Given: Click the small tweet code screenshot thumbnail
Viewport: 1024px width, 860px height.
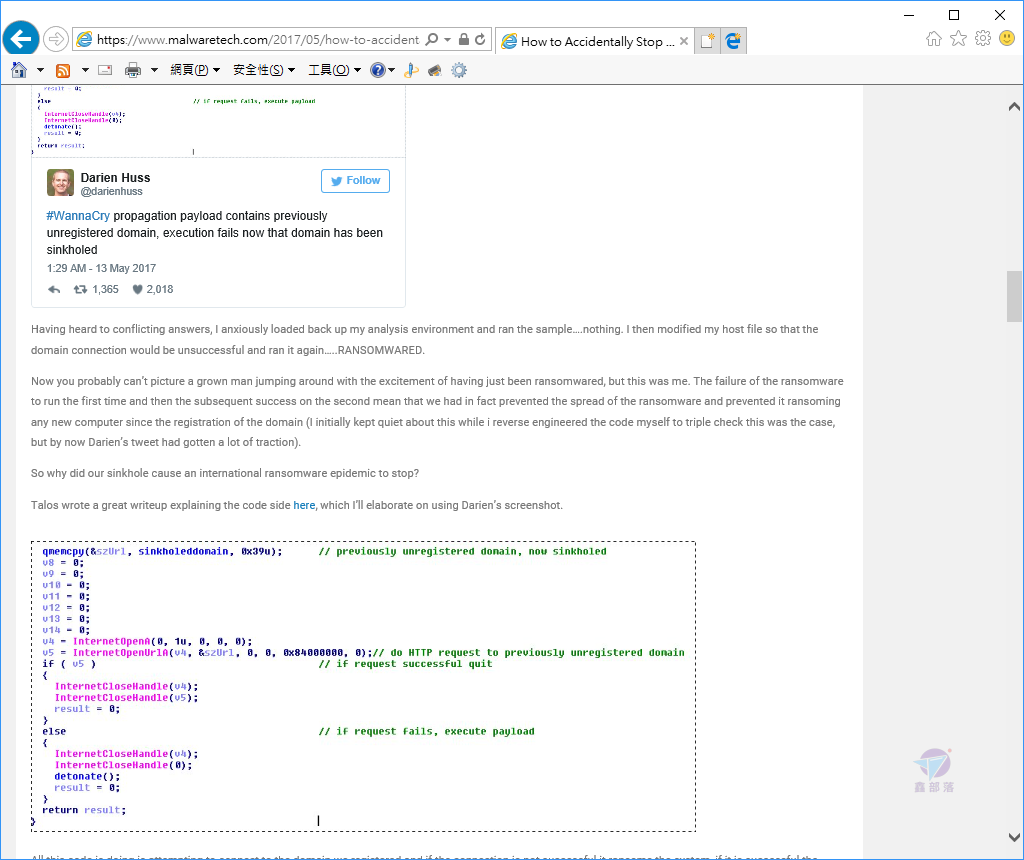Looking at the screenshot, I should point(218,120).
